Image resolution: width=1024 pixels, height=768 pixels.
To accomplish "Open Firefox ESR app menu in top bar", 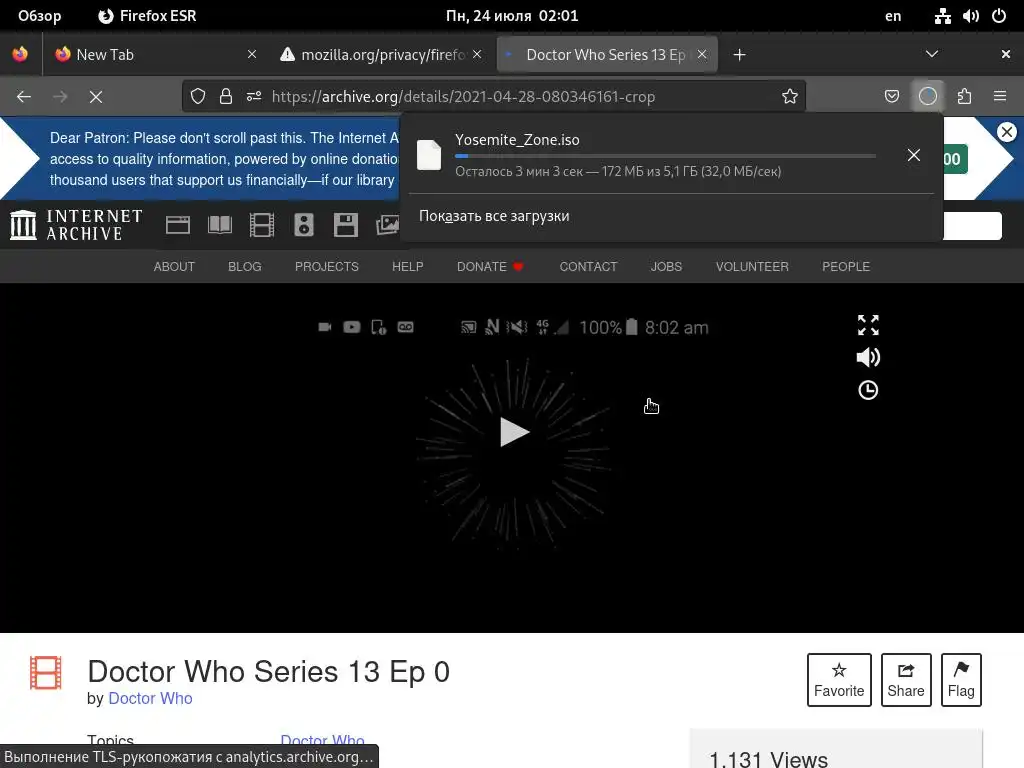I will (x=147, y=16).
